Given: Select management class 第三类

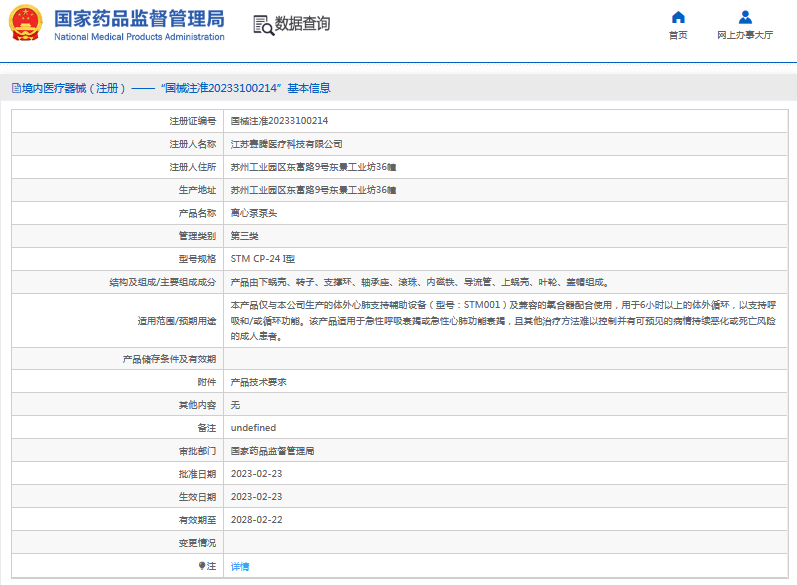Looking at the screenshot, I should tap(244, 236).
